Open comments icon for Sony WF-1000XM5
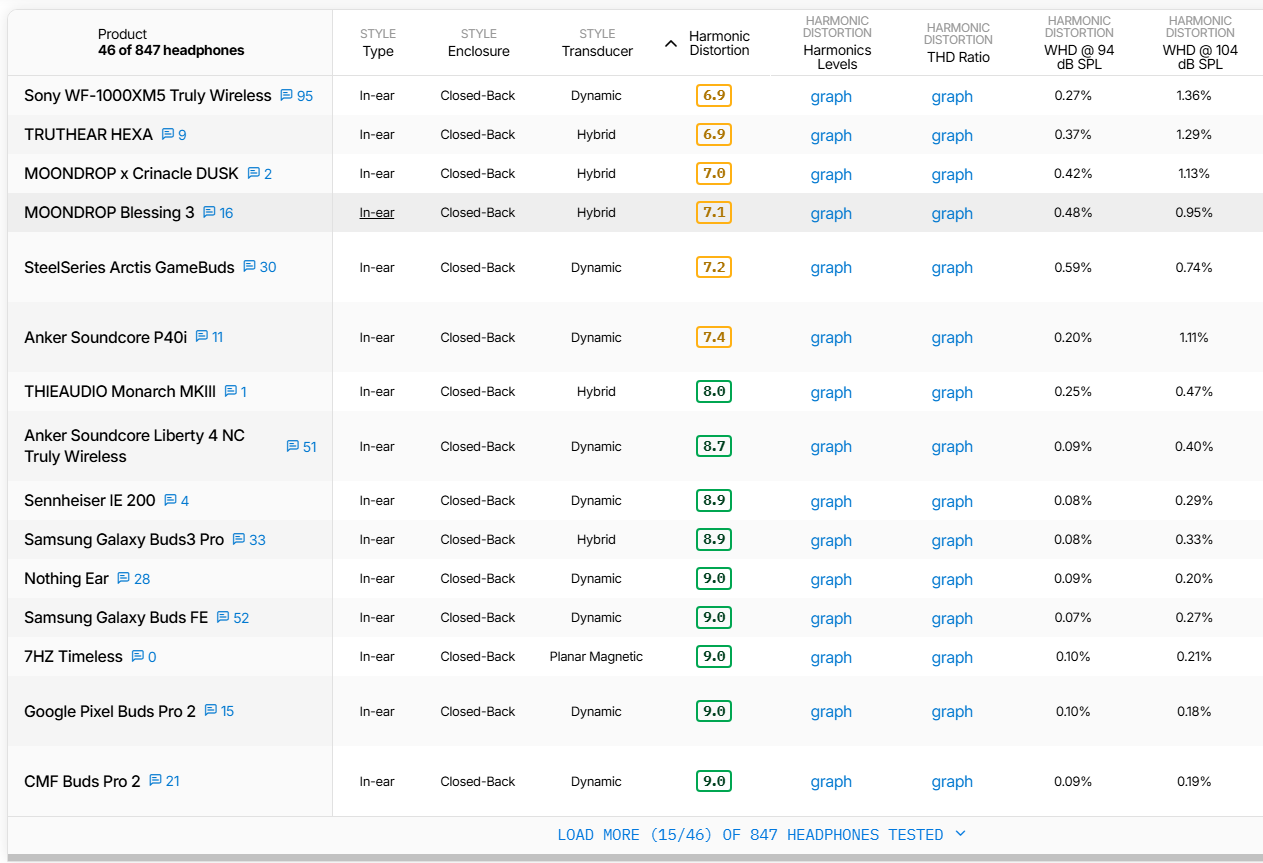 [x=286, y=96]
